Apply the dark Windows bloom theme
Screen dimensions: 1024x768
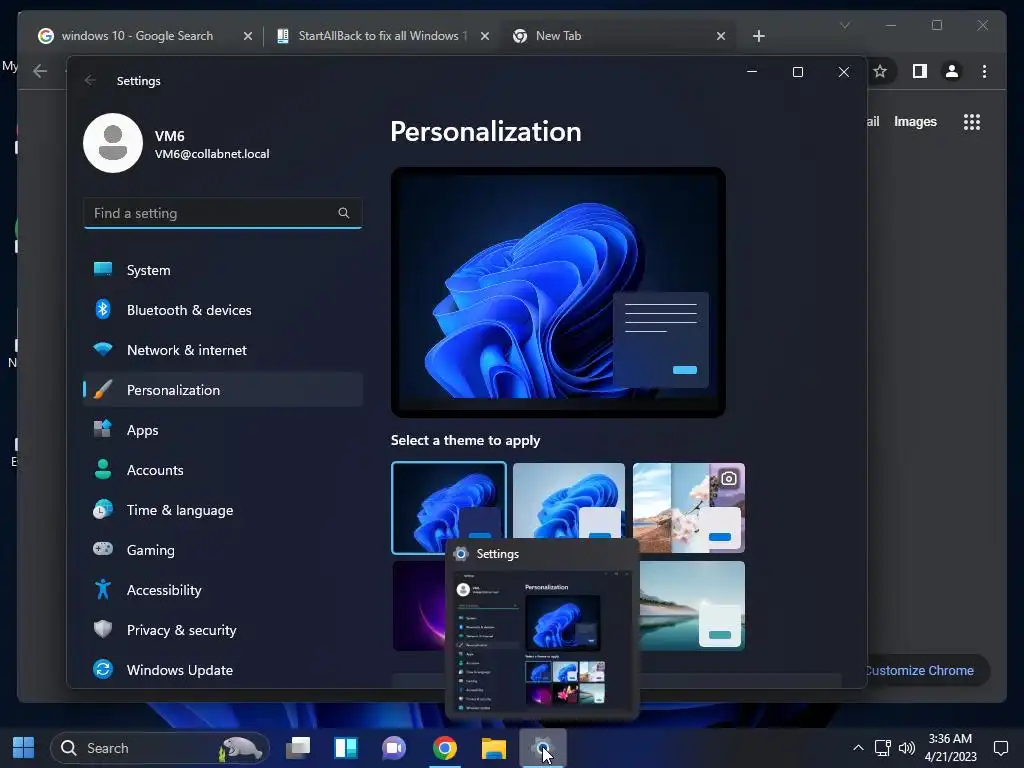[x=449, y=507]
